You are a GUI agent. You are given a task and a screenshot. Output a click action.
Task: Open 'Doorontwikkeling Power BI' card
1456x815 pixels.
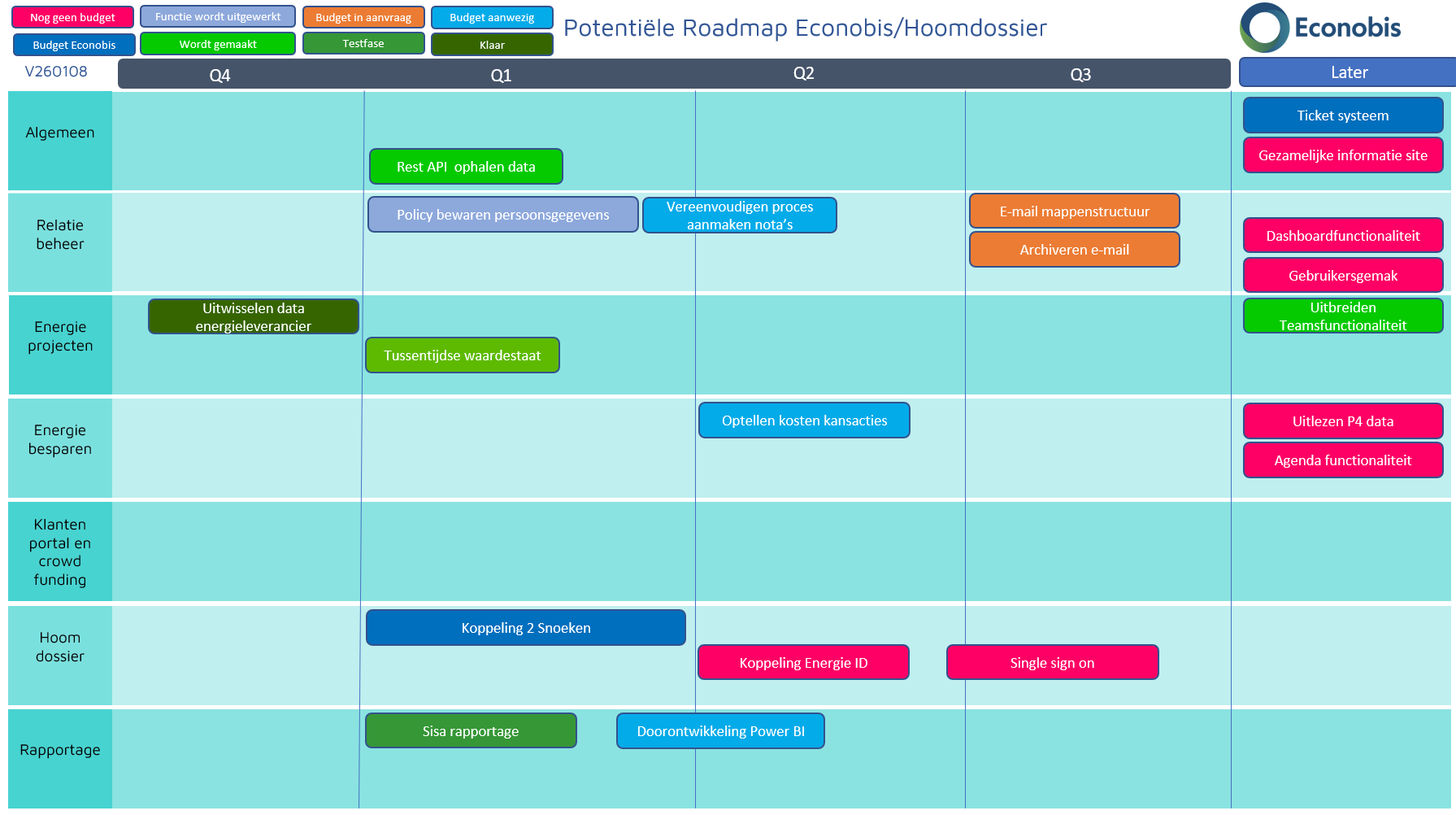point(720,731)
